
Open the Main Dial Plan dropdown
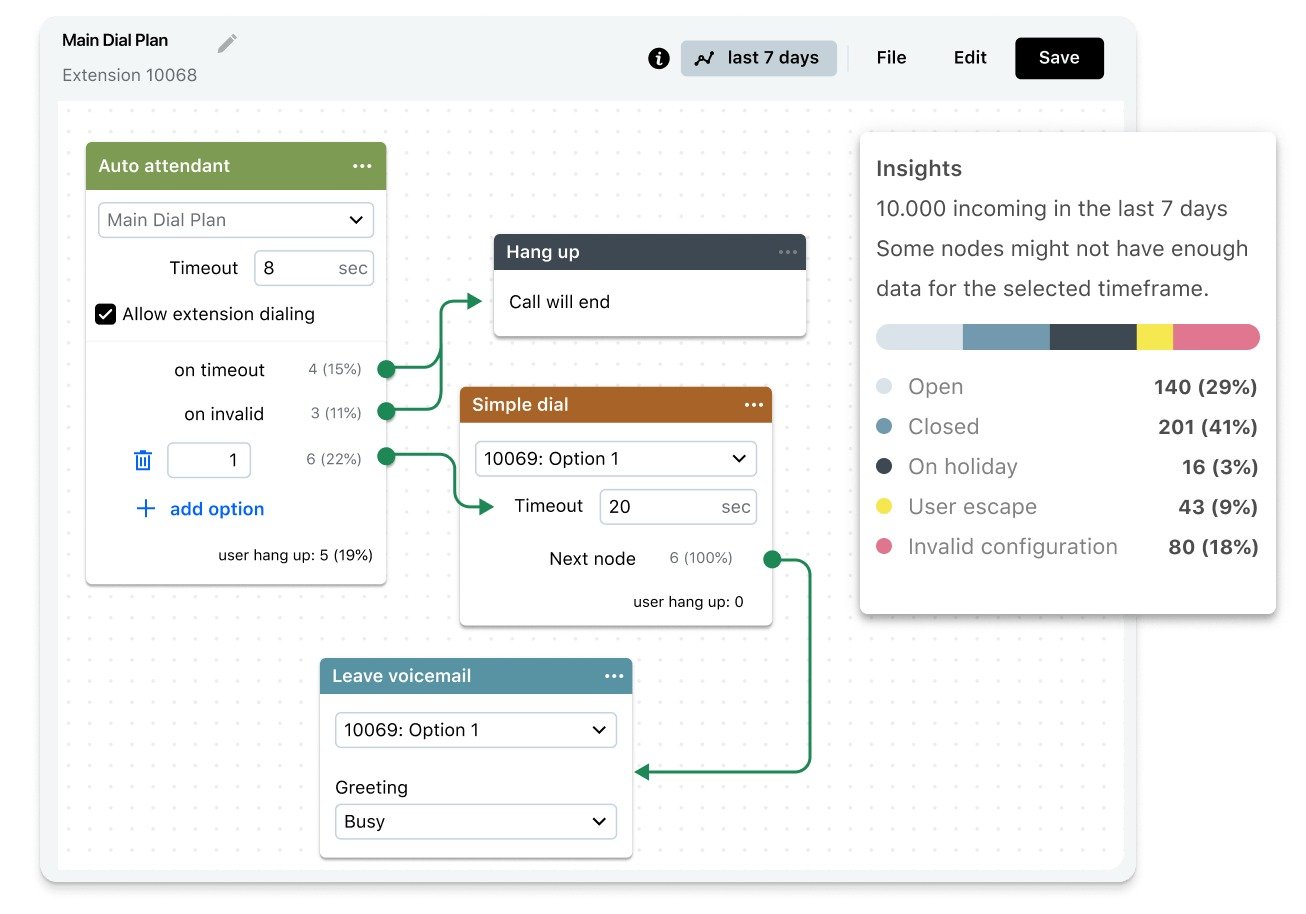pos(235,220)
